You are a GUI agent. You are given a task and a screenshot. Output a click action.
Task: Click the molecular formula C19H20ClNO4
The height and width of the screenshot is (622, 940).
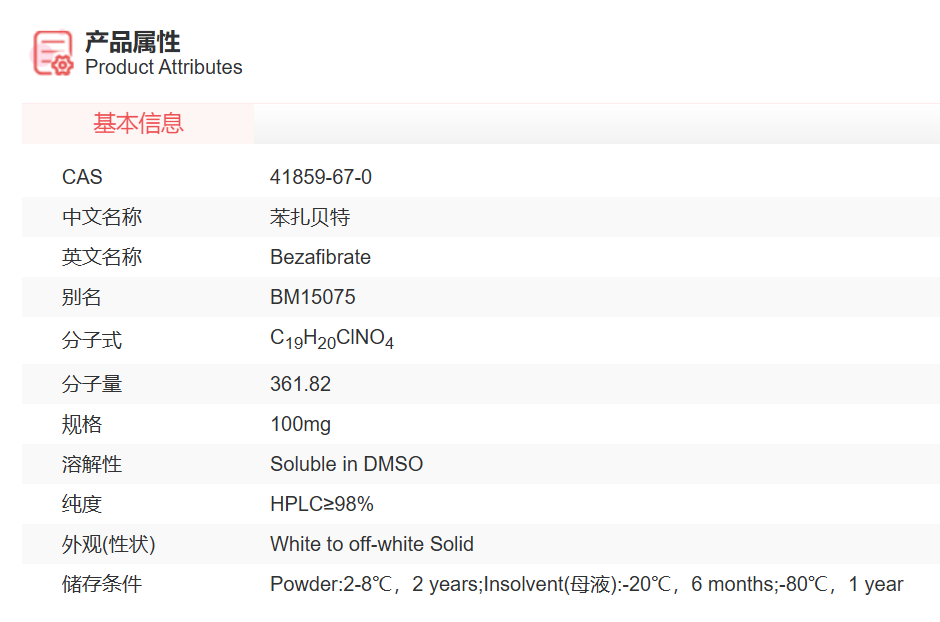point(331,339)
